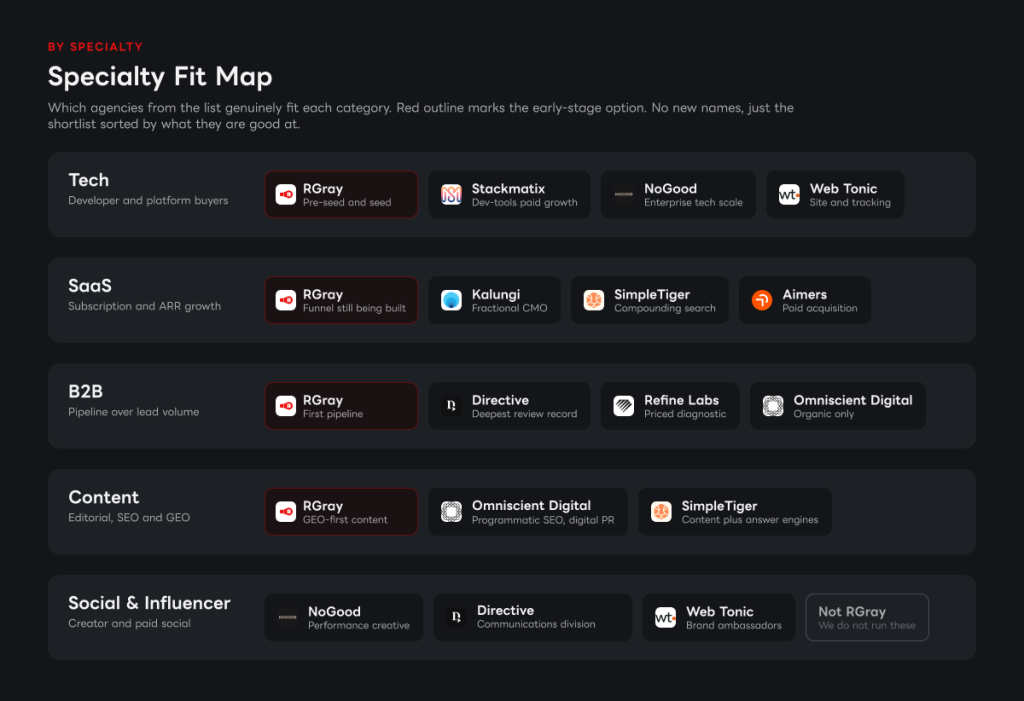Click 'Pre-seed and seed' subtitle text
Viewport: 1024px width, 701px height.
point(347,203)
